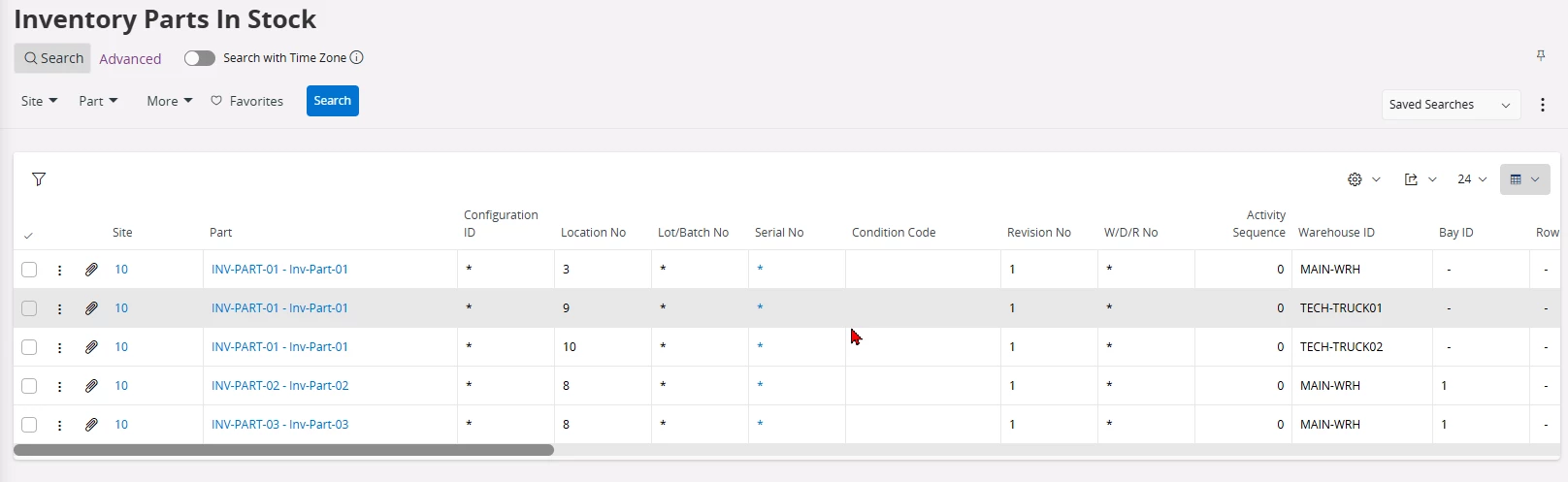
Task: Sort by Warehouse ID column header
Action: tap(1336, 233)
